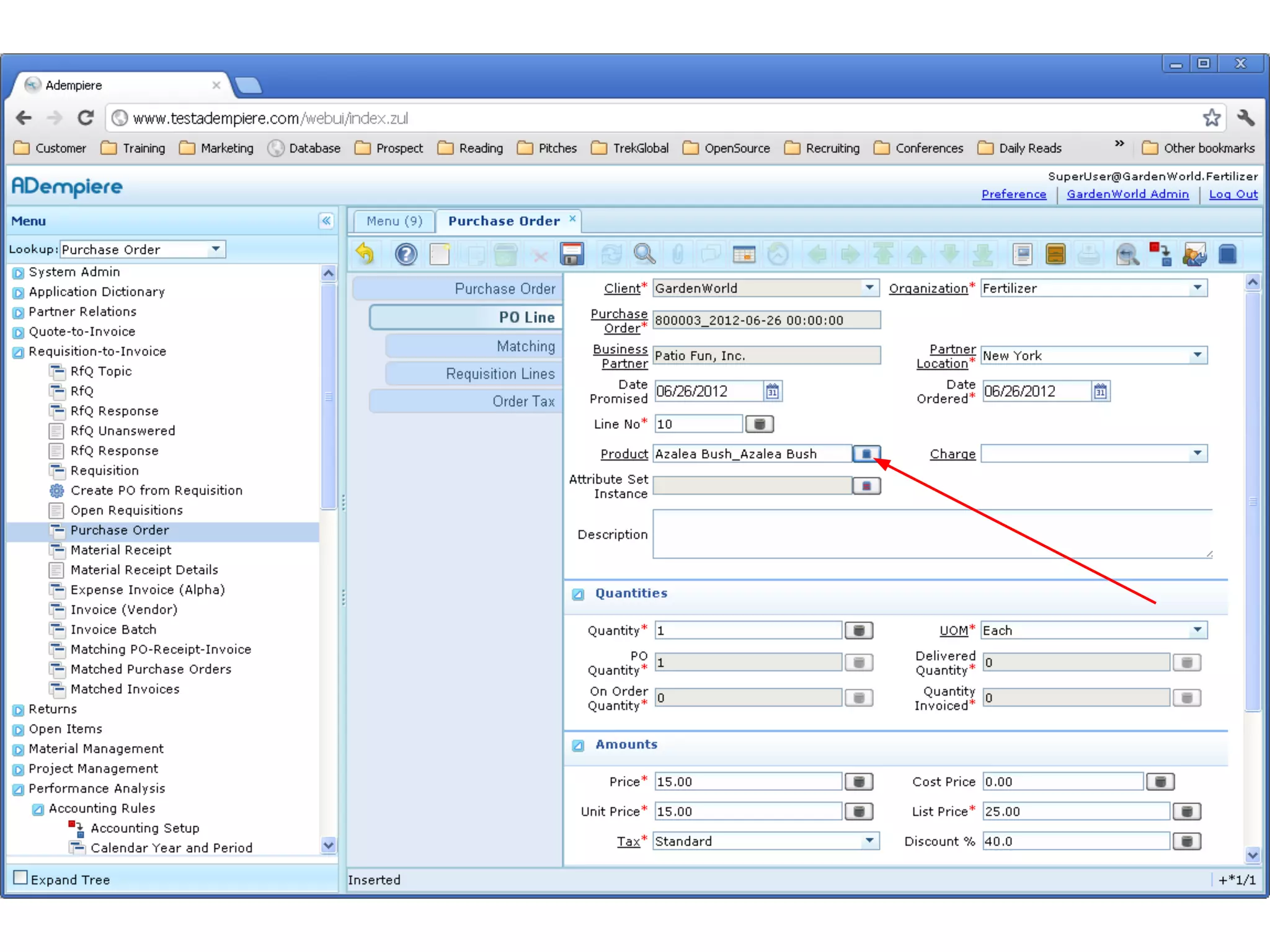Open the Organization dropdown
Screen dimensions: 1270x952
pyautogui.click(x=1197, y=288)
